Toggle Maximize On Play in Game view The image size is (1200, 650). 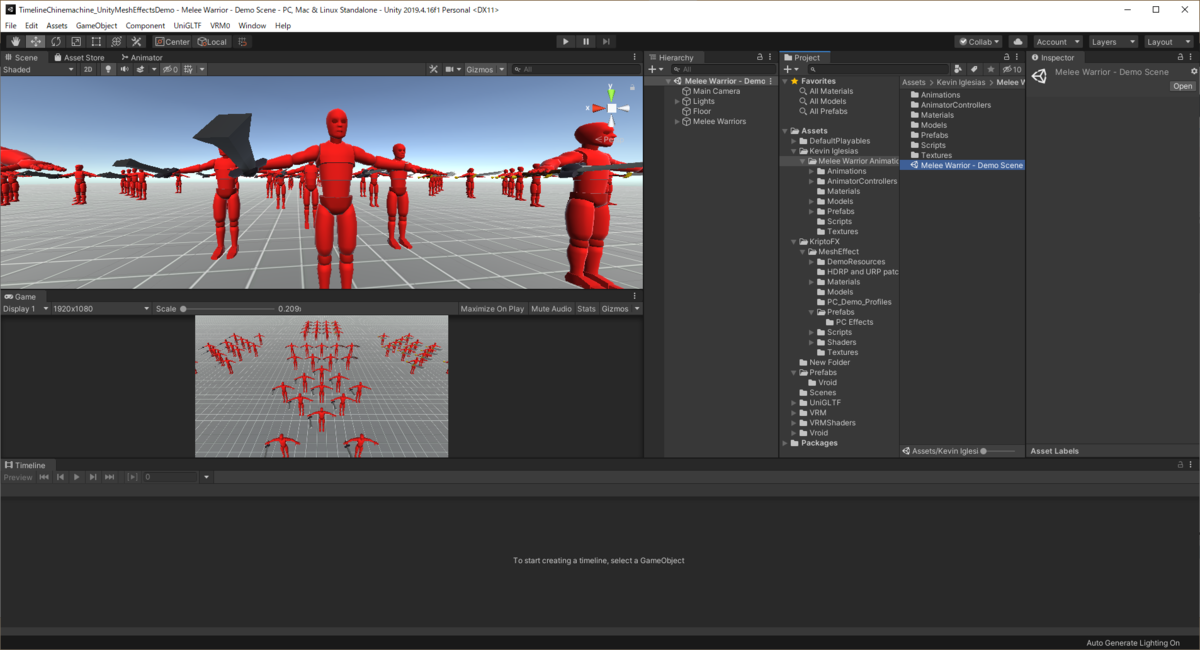(492, 309)
